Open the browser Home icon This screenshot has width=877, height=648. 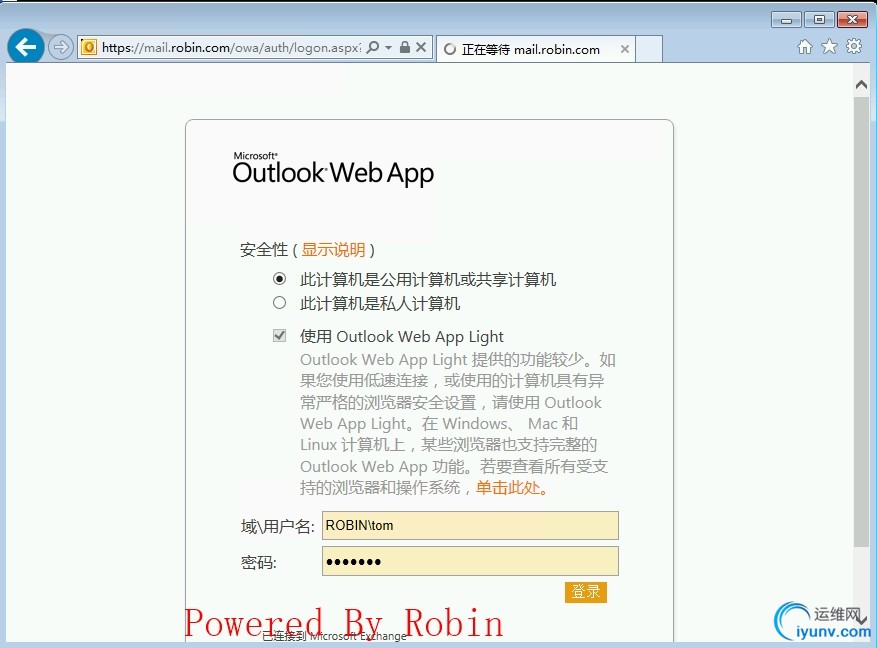point(805,47)
